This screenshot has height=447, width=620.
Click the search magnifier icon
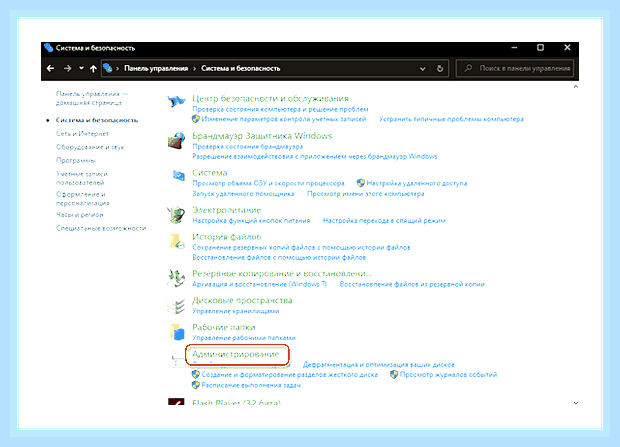[x=468, y=68]
